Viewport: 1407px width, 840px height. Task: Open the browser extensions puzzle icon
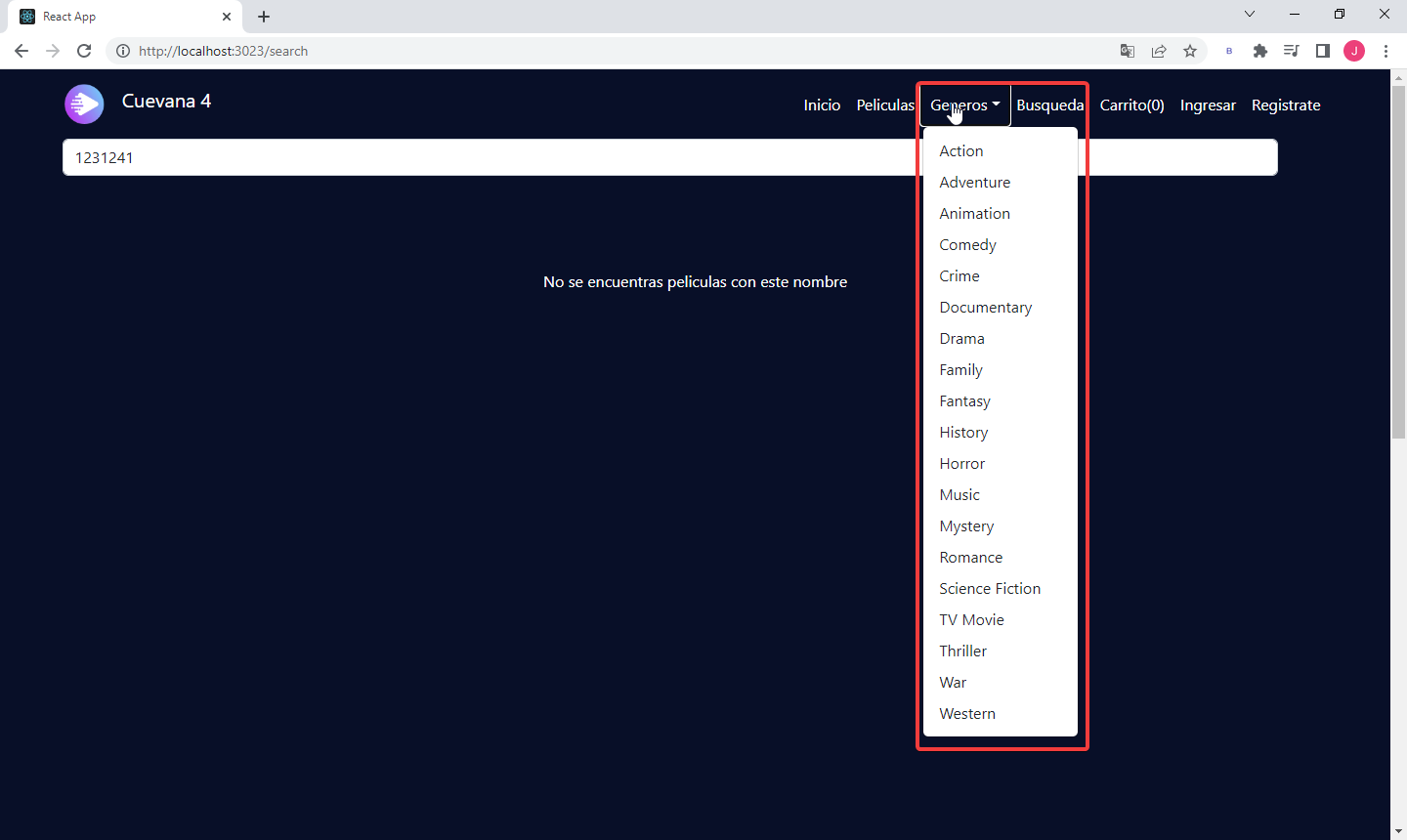tap(1260, 51)
